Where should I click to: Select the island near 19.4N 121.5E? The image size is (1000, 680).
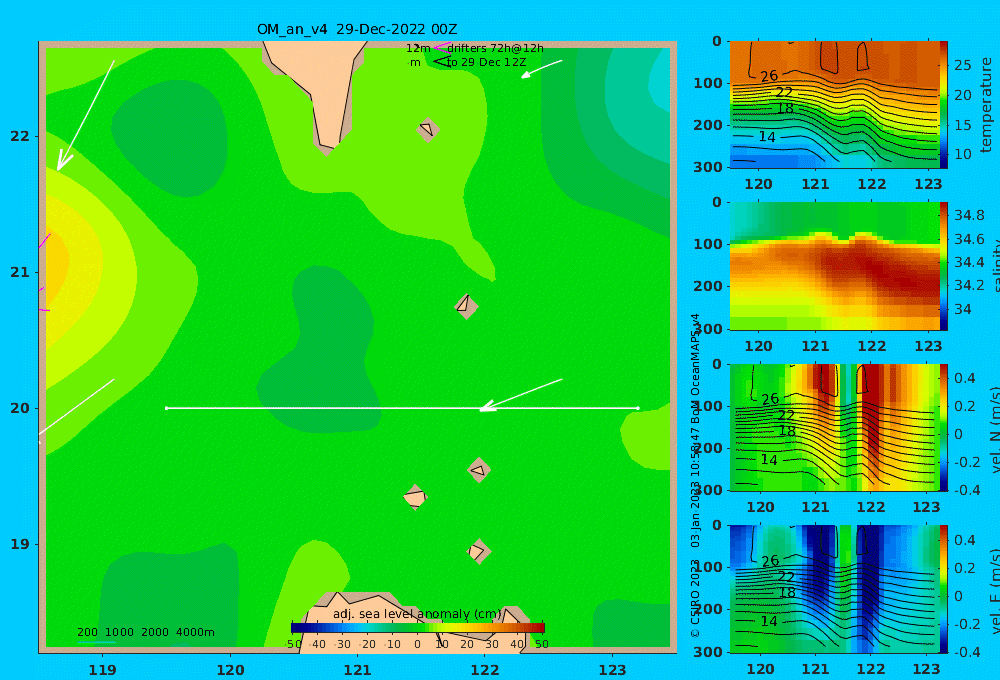click(x=415, y=497)
